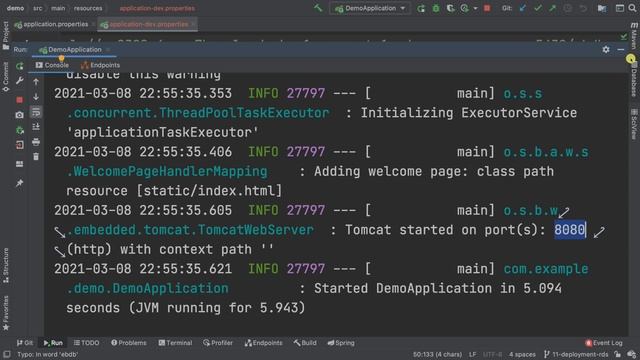This screenshot has height=360, width=640.
Task: Open the Event Log
Action: 604,343
